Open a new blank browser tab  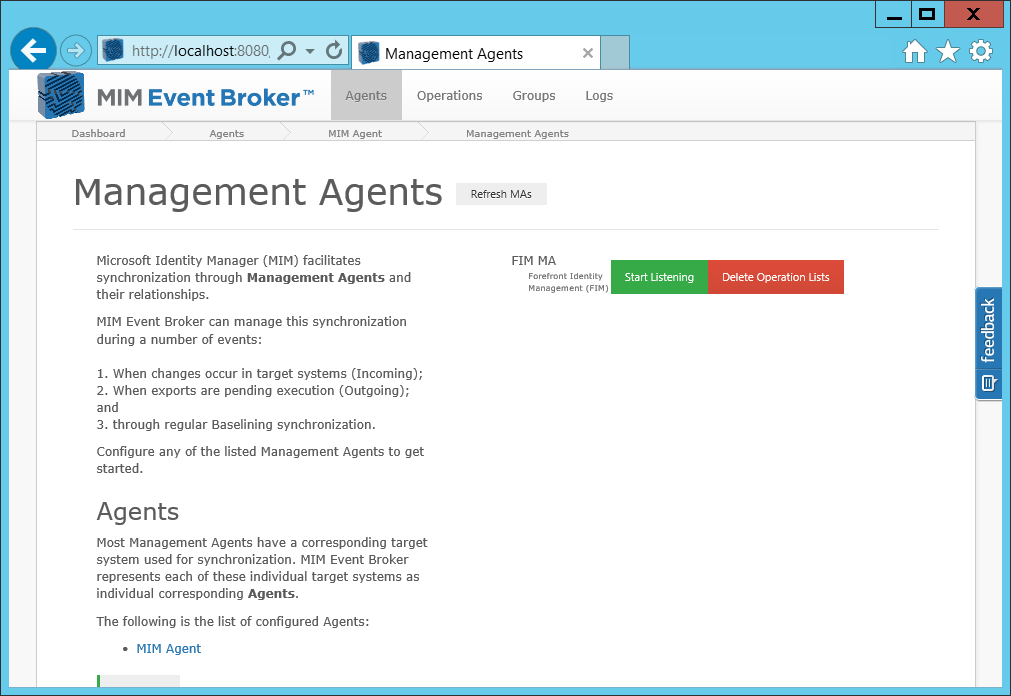[614, 53]
